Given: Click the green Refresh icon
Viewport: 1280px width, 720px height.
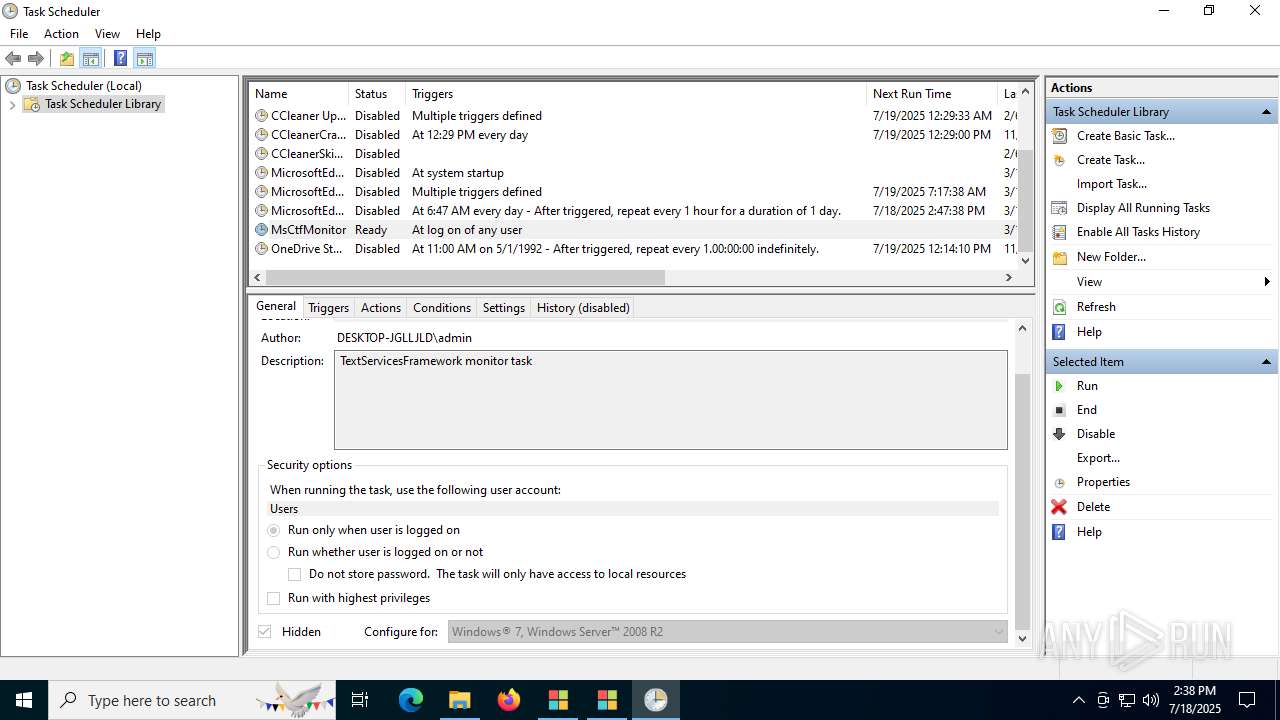Looking at the screenshot, I should pos(1060,307).
